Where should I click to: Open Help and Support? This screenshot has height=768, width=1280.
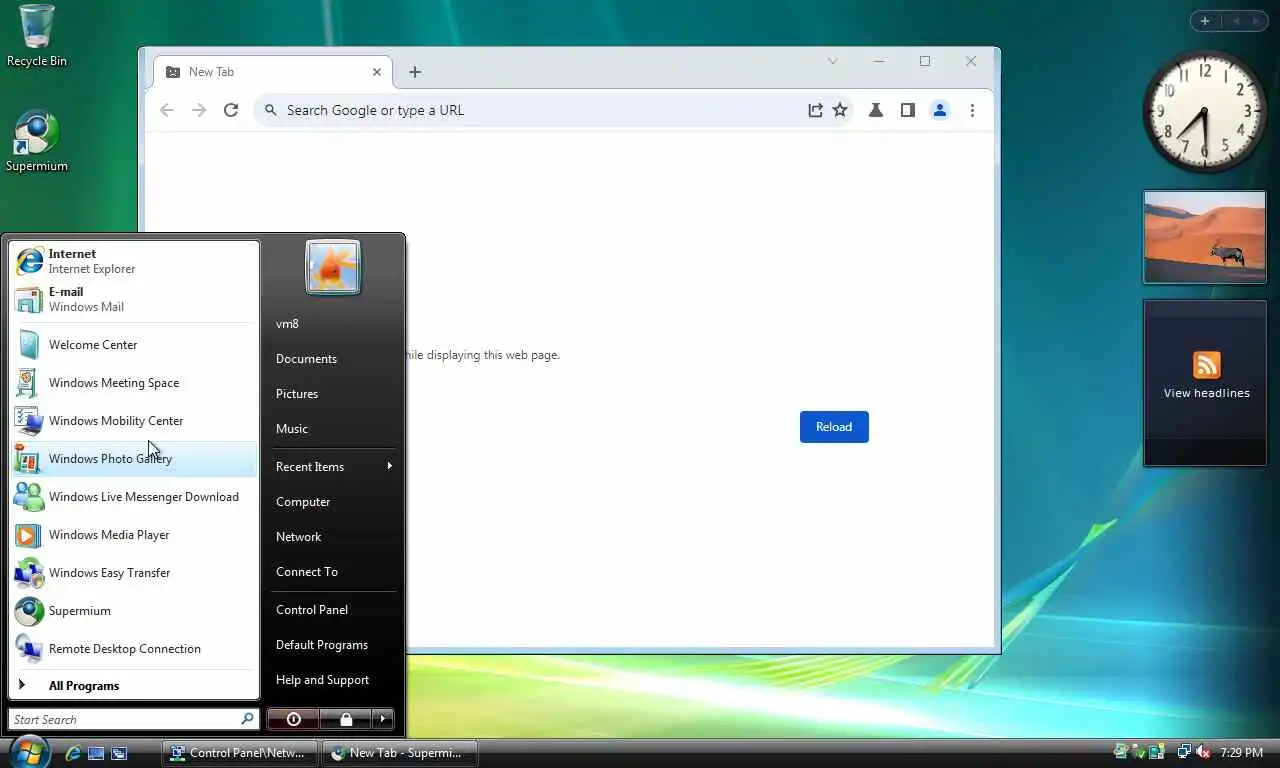(334, 680)
